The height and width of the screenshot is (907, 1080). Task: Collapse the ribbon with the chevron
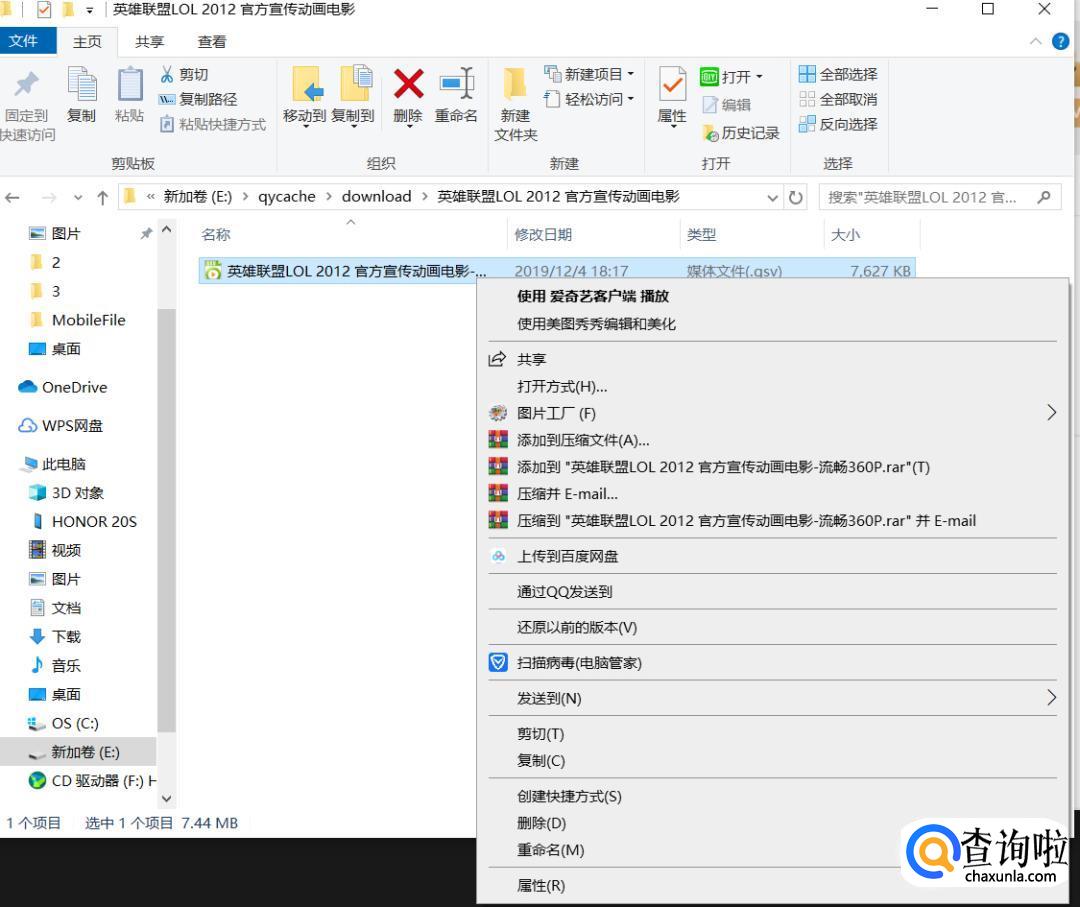(x=1035, y=41)
